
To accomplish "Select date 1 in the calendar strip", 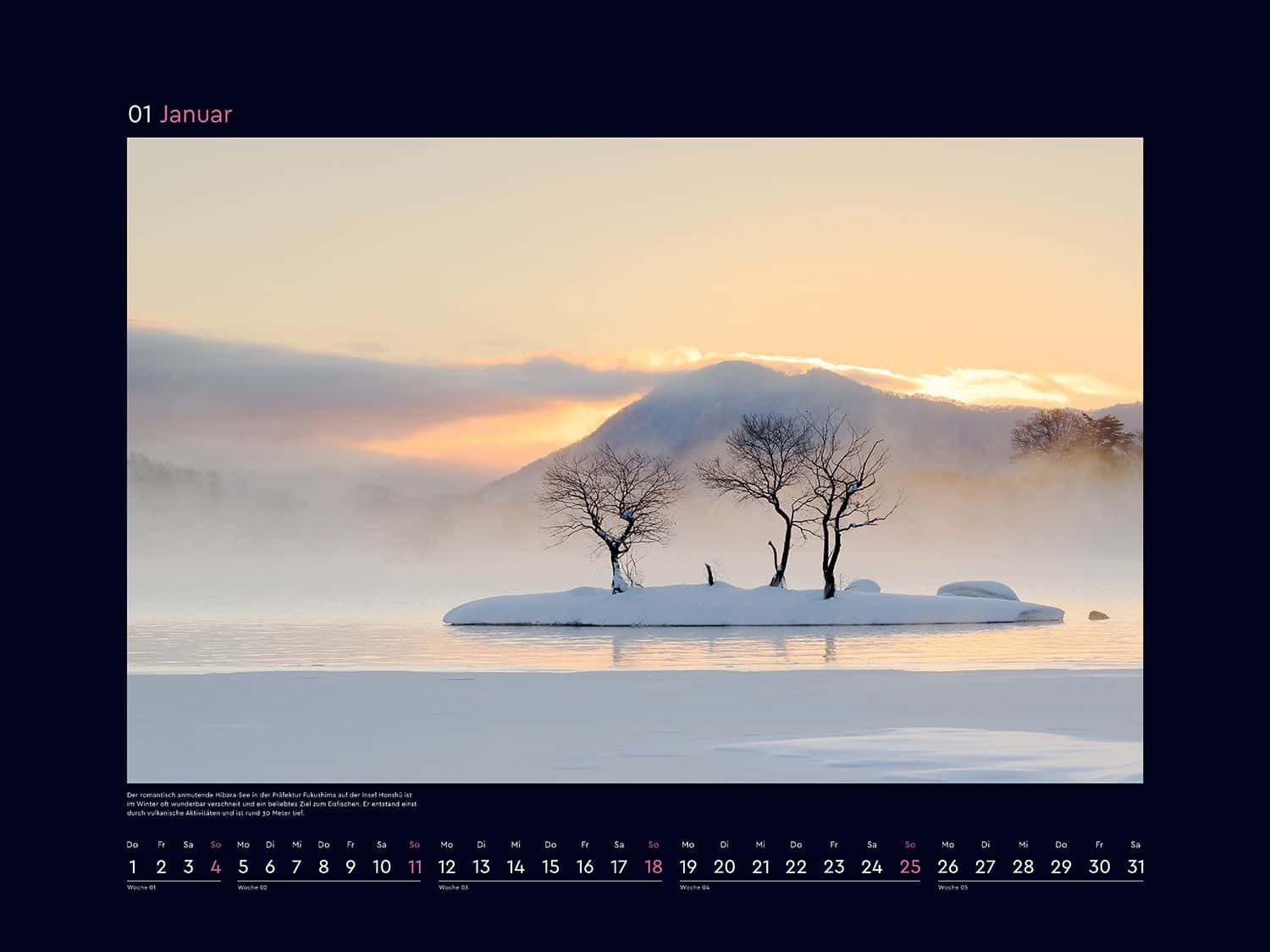I will pyautogui.click(x=132, y=867).
